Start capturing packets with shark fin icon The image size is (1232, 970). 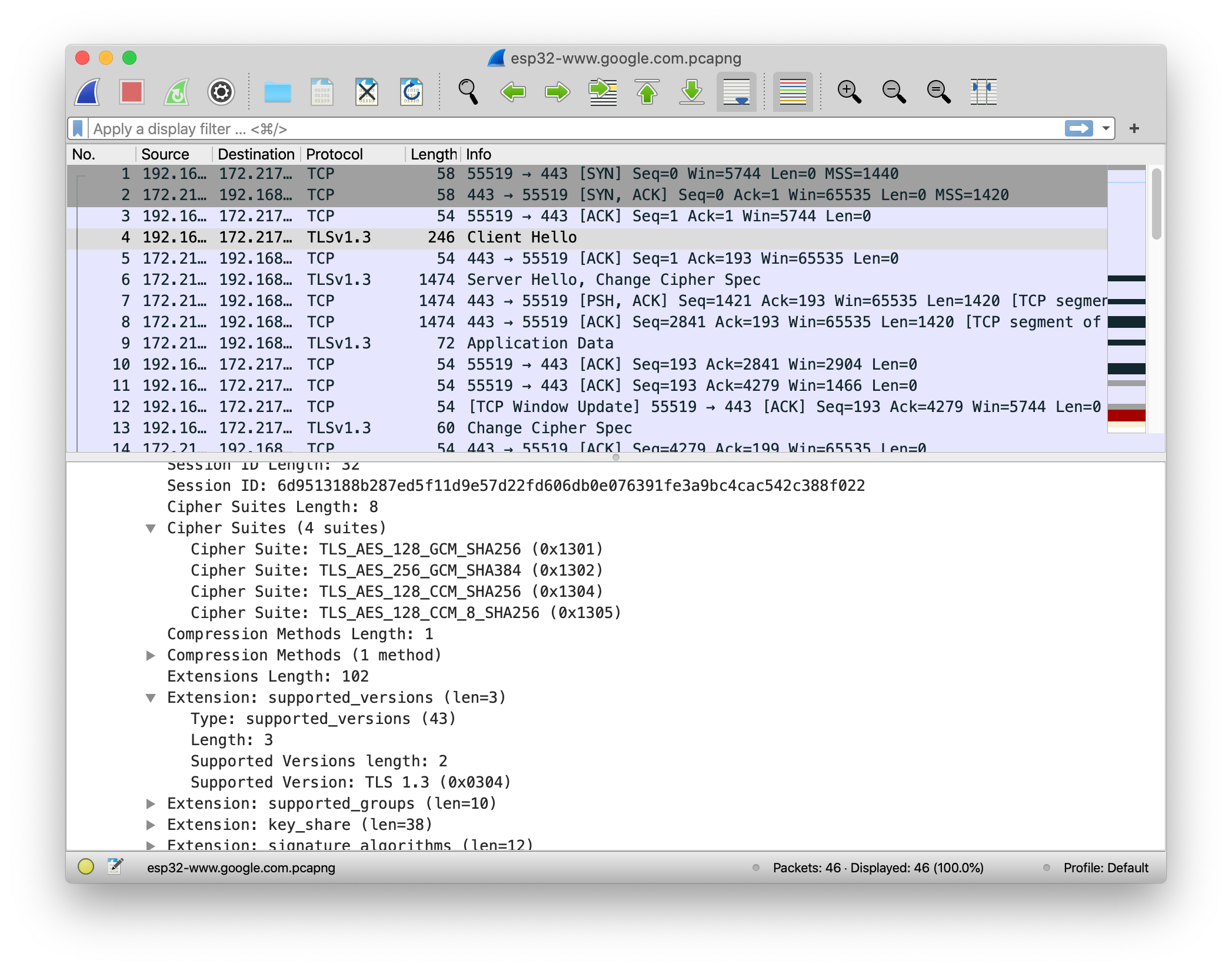[x=88, y=92]
